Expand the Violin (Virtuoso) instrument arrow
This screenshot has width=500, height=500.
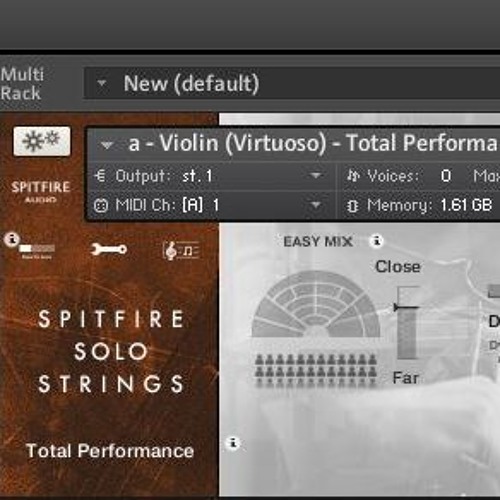tap(107, 145)
